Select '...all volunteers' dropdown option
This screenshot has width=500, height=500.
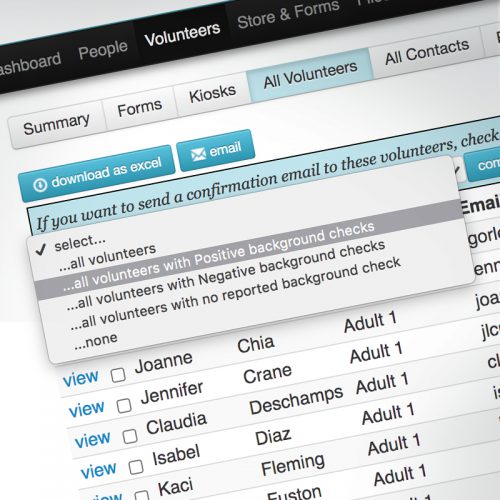[107, 257]
